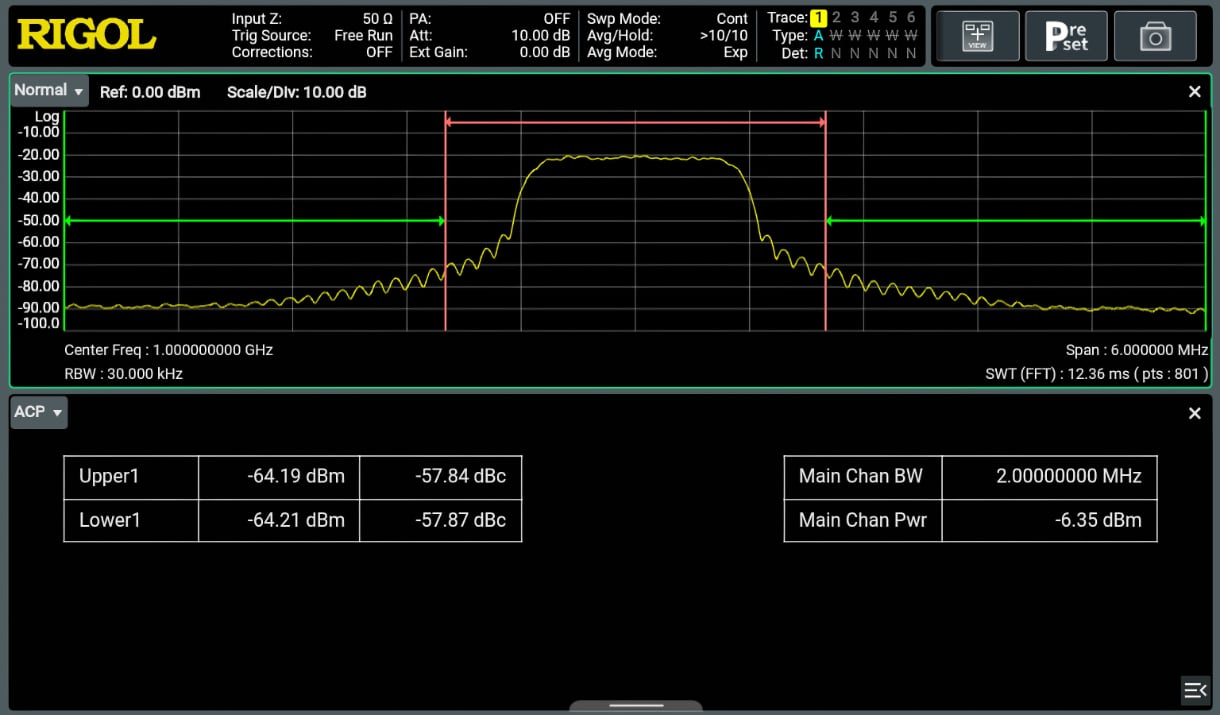Click the red main channel span marker
This screenshot has height=715, width=1220.
(x=635, y=122)
